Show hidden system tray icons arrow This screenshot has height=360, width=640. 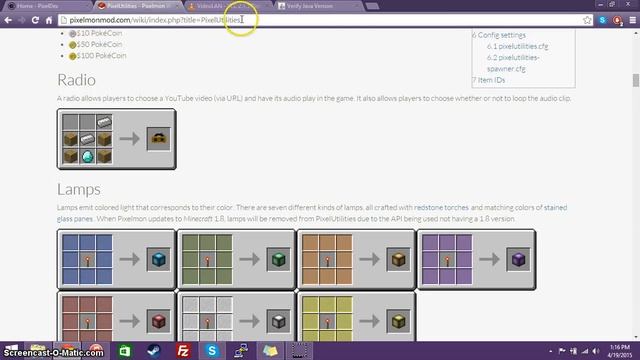(x=551, y=351)
